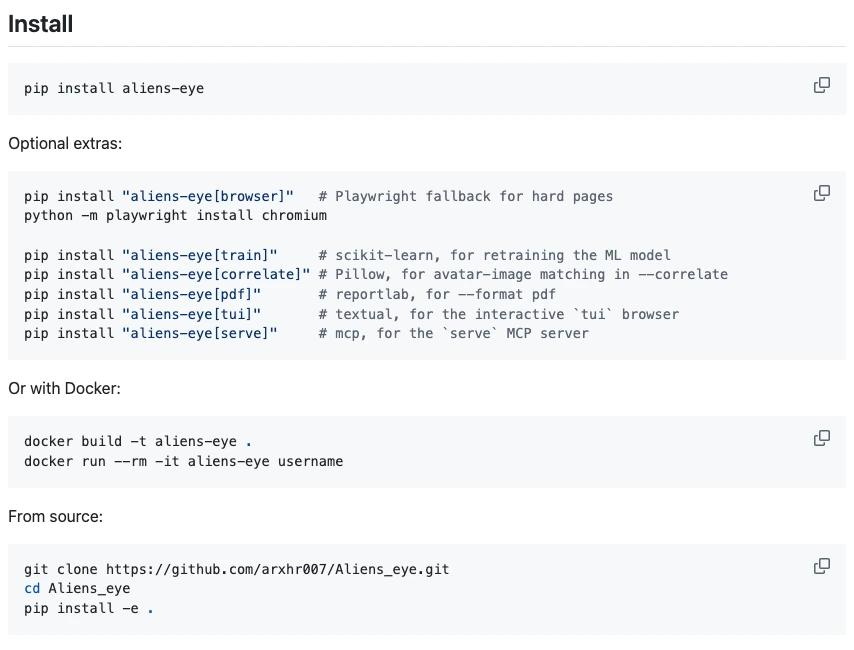This screenshot has height=650, width=854.
Task: Select the text "pip install aliens-eye"
Action: pyautogui.click(x=114, y=88)
